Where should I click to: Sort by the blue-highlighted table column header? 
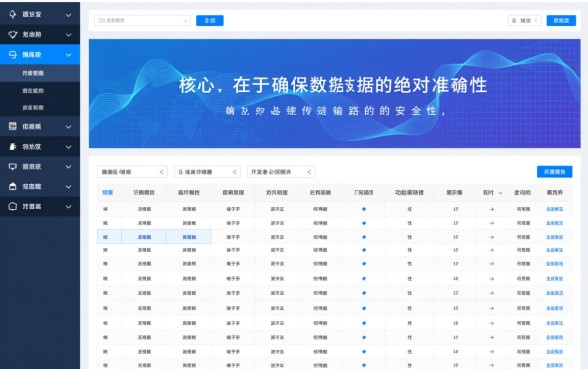tap(107, 192)
